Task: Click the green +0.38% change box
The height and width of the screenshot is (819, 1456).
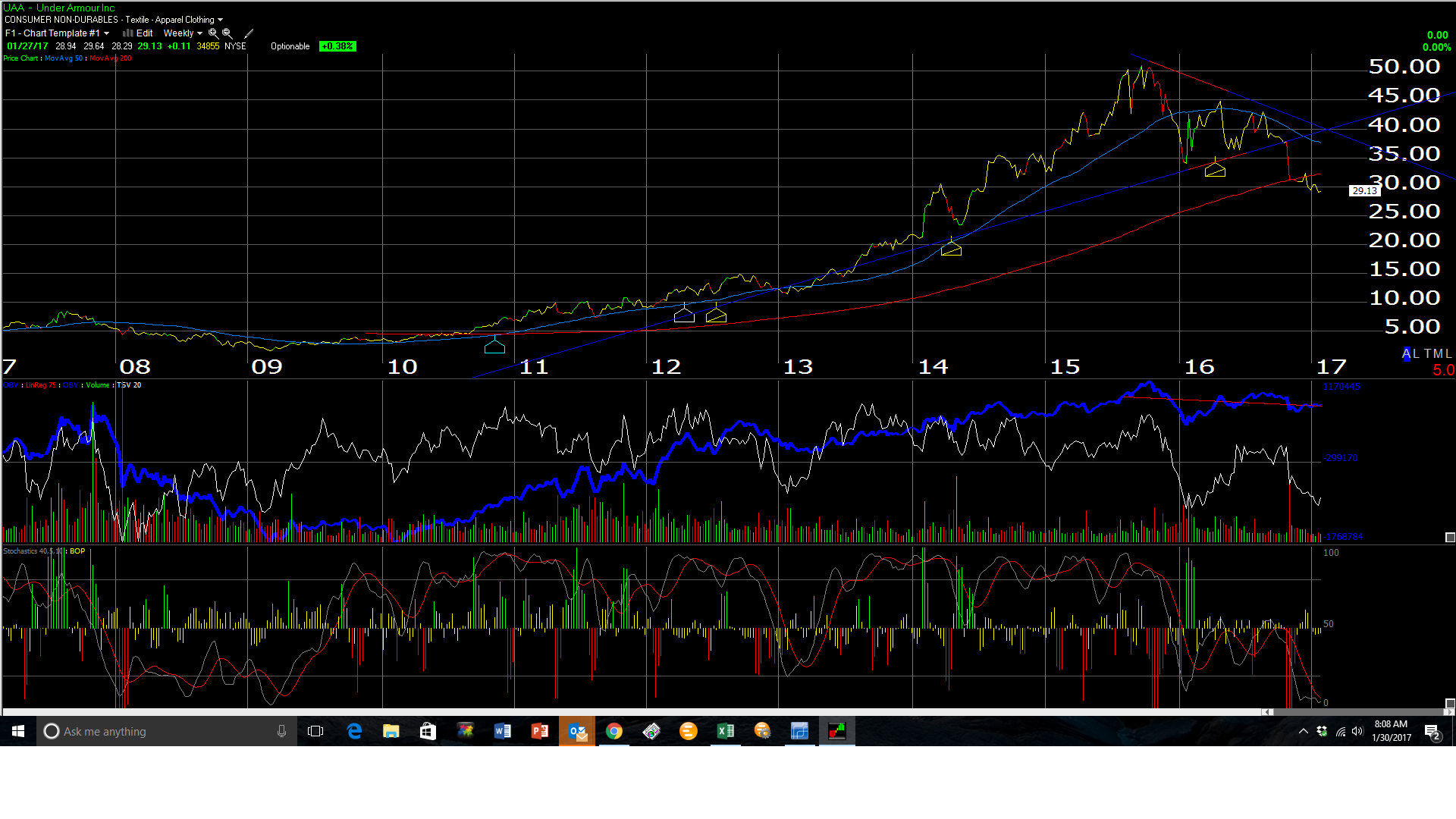Action: [337, 46]
